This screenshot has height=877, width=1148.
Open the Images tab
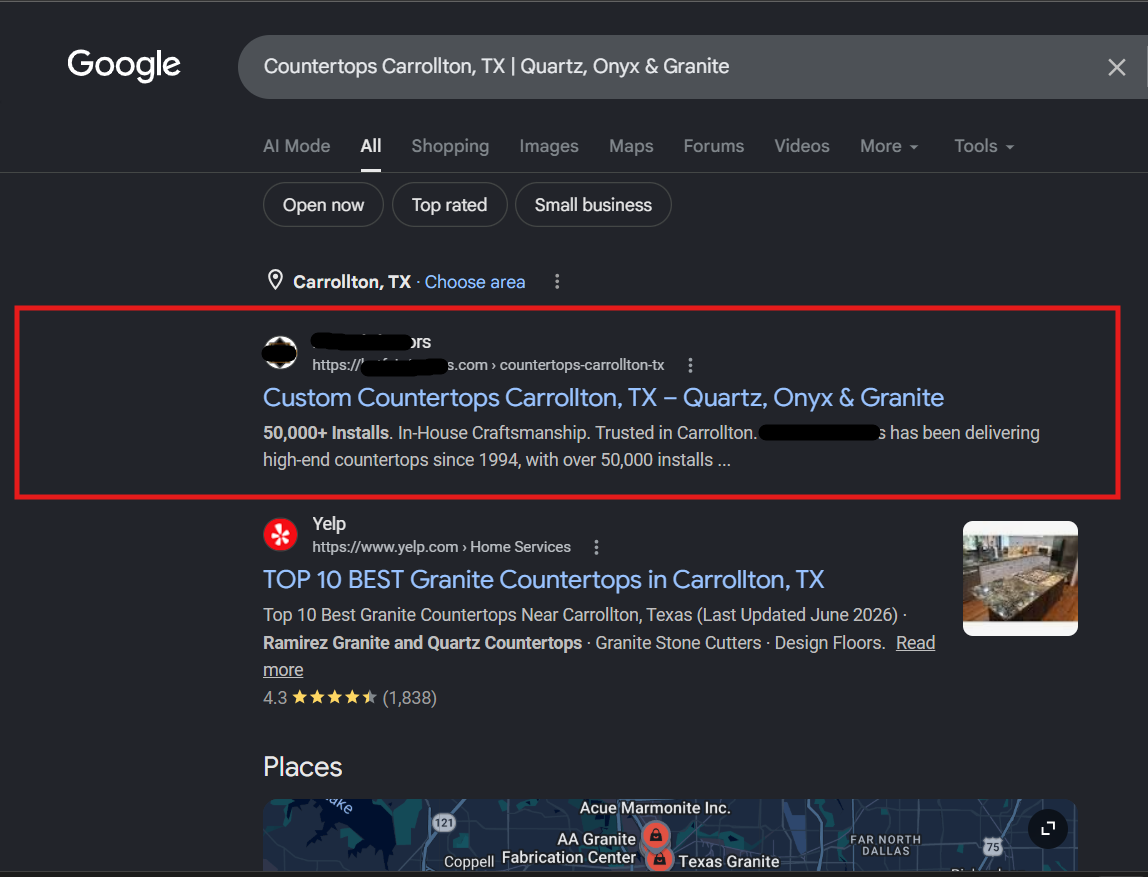click(549, 146)
